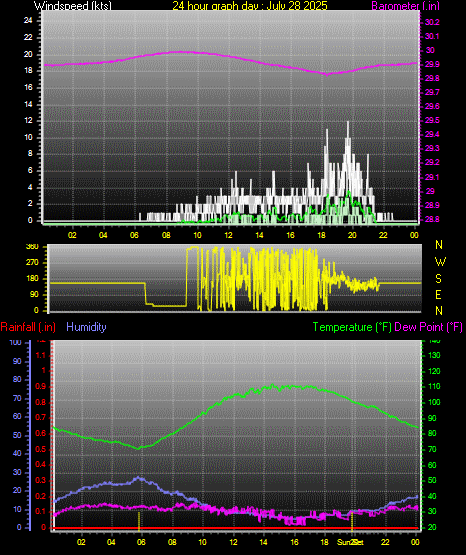Viewport: 466px width, 555px height.
Task: Click the windspeed axis value 24
Action: point(28,21)
